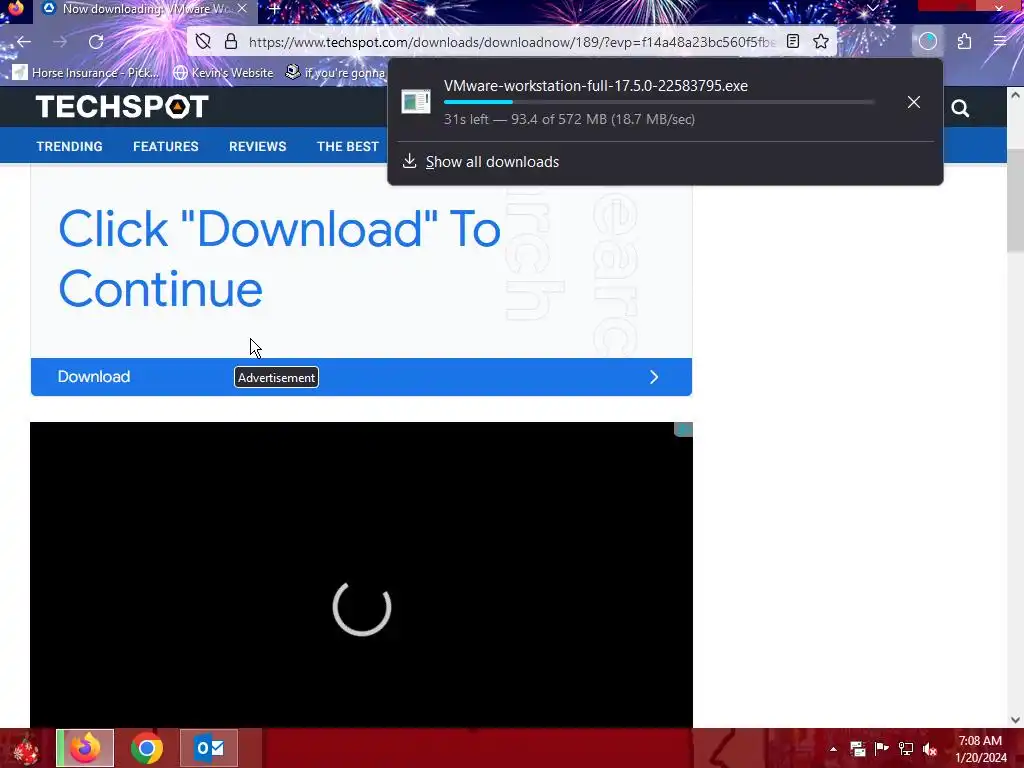Image resolution: width=1024 pixels, height=768 pixels.
Task: Open a new tab with plus
Action: click(x=274, y=9)
